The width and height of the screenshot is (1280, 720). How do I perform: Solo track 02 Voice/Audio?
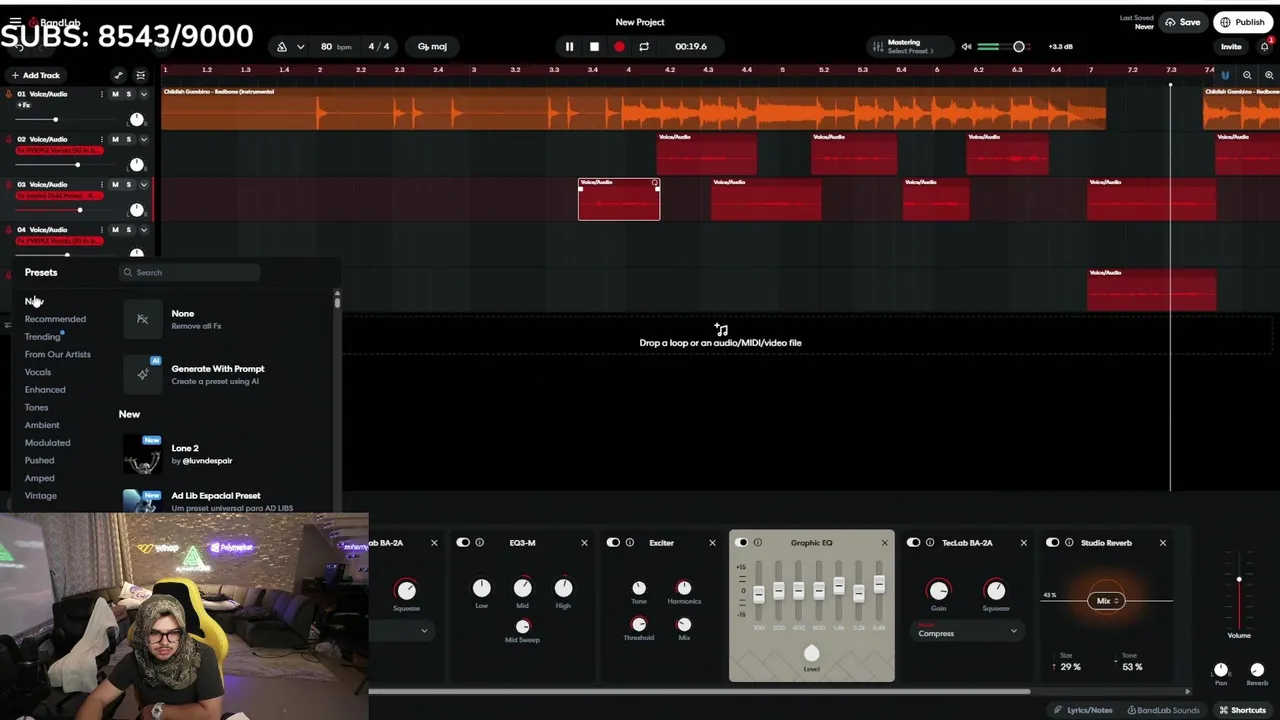click(128, 139)
